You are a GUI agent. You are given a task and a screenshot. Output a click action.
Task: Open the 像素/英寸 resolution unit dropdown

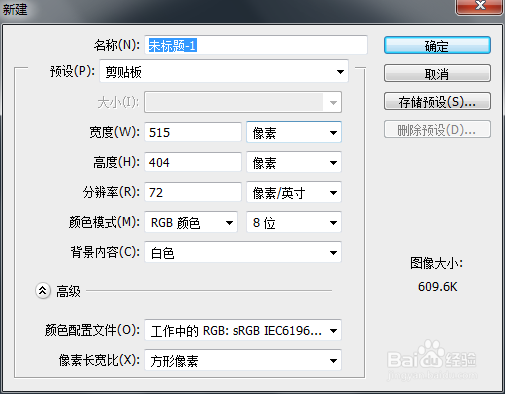[294, 192]
